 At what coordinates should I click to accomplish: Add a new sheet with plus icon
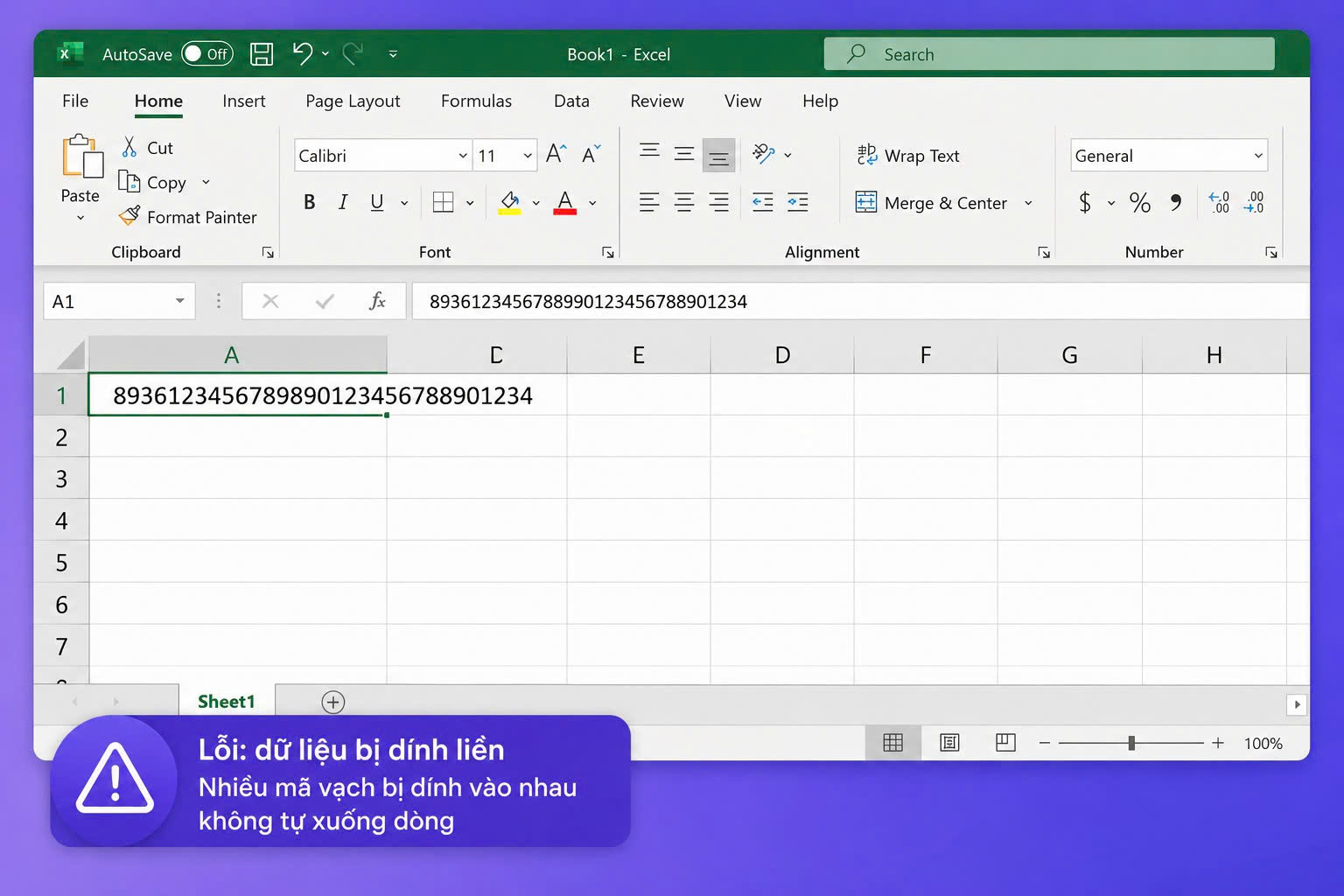(x=333, y=702)
